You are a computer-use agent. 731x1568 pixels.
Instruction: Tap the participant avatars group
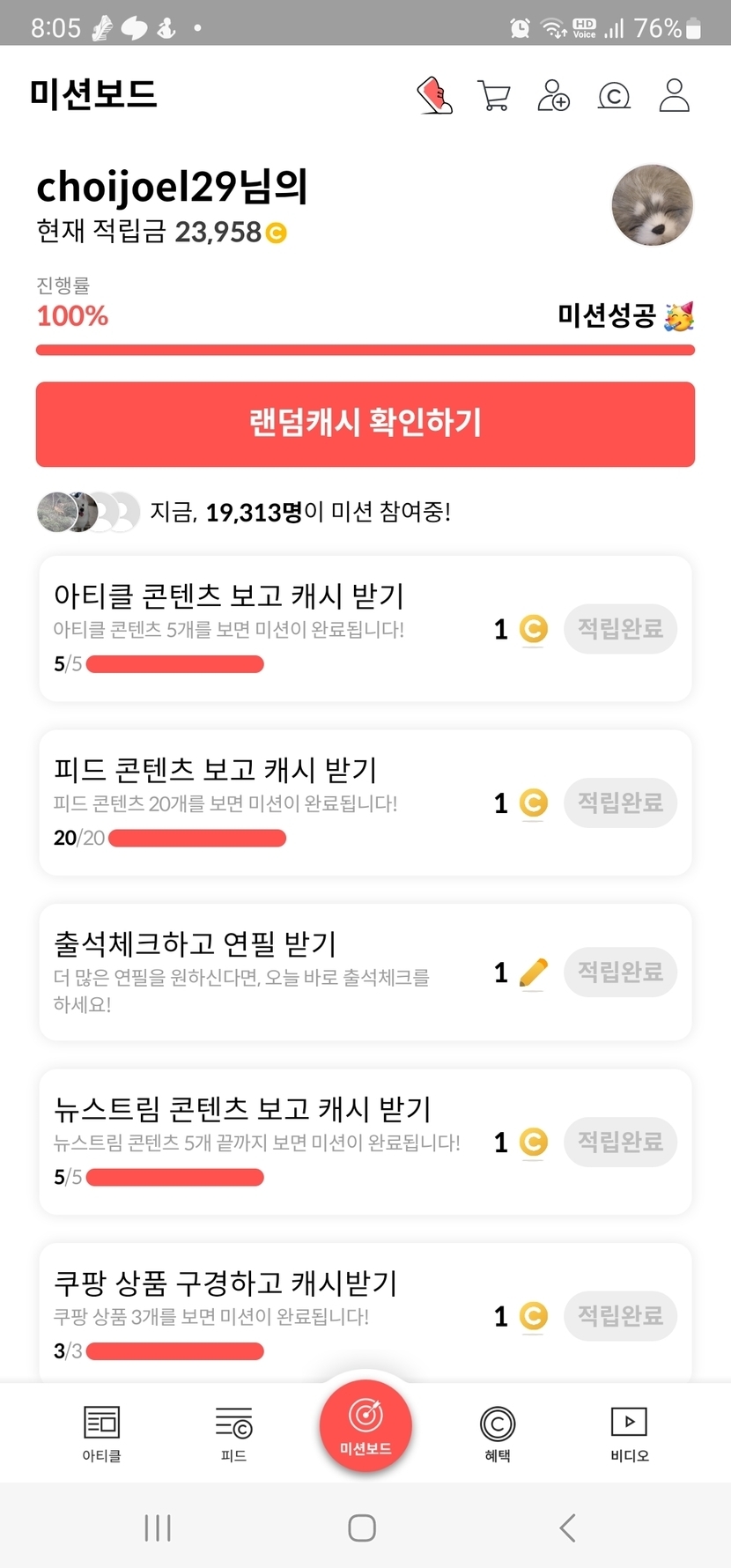[88, 512]
